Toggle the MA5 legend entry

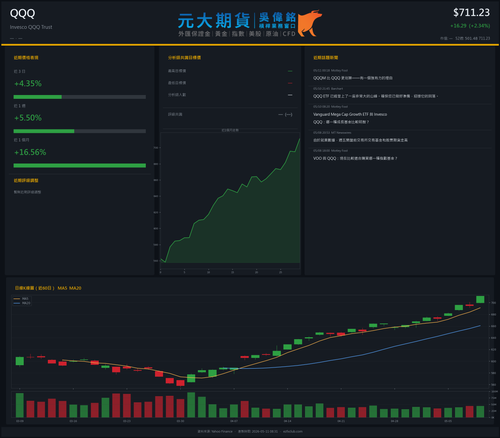pos(21,299)
